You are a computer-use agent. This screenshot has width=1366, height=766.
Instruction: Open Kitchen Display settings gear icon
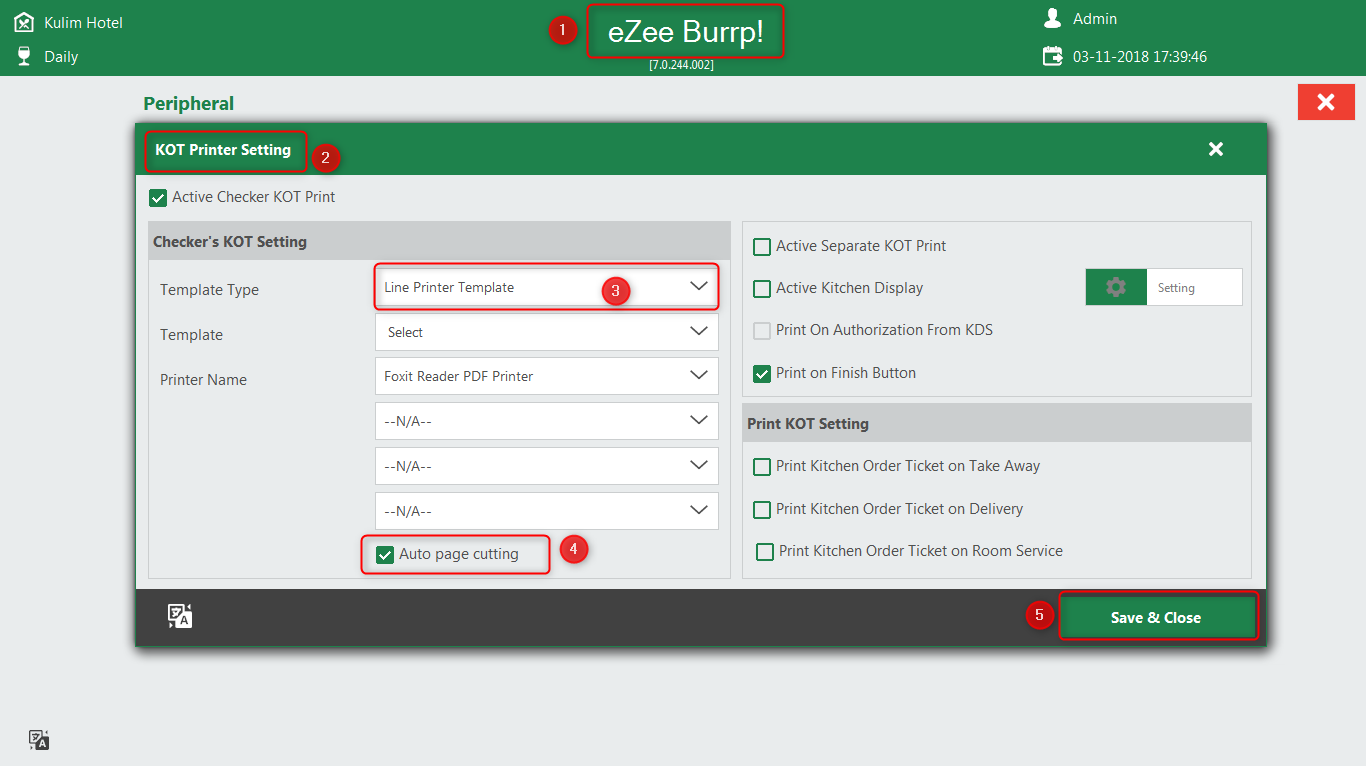(1116, 287)
